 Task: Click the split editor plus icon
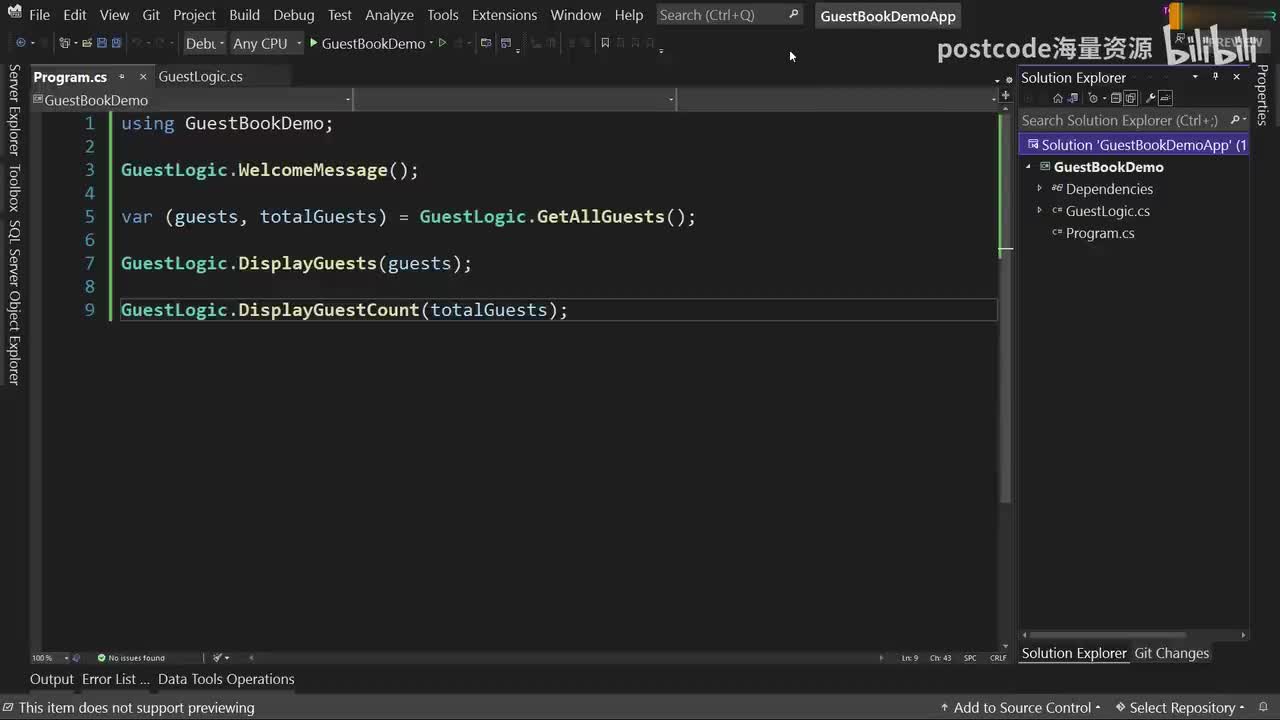point(1005,96)
